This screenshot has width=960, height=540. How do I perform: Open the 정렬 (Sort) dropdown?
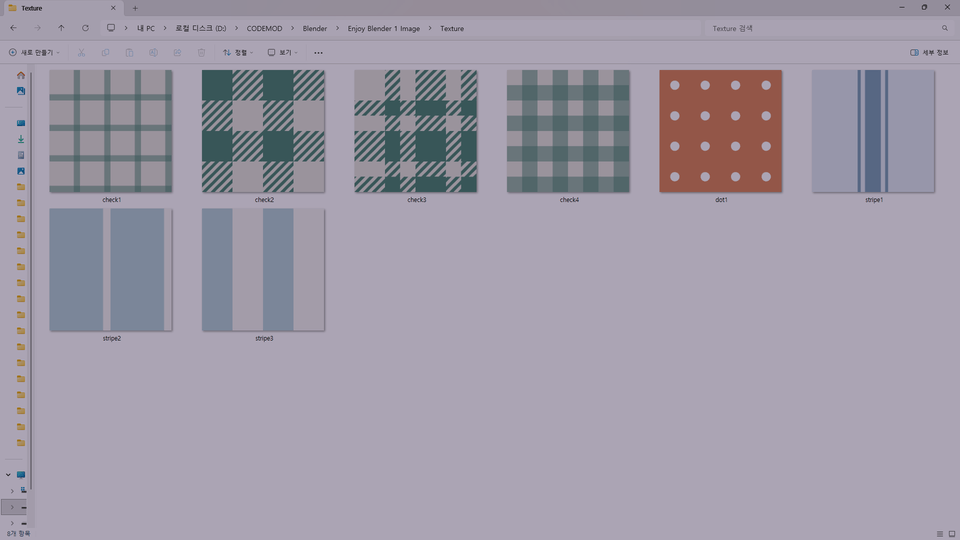pyautogui.click(x=238, y=52)
